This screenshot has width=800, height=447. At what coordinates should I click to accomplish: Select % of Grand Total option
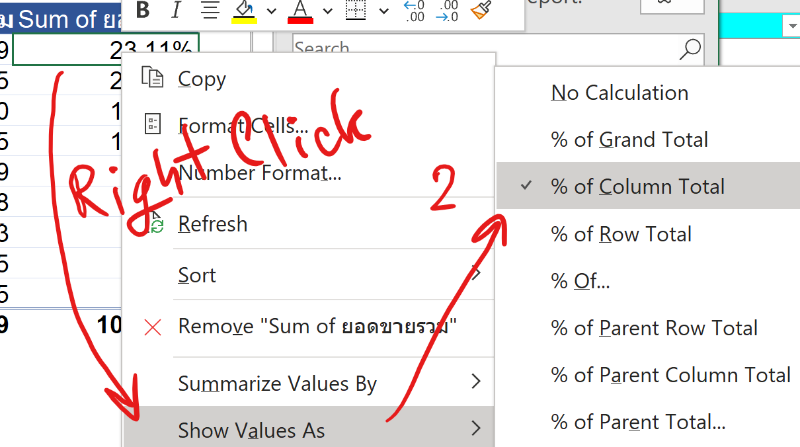[629, 140]
